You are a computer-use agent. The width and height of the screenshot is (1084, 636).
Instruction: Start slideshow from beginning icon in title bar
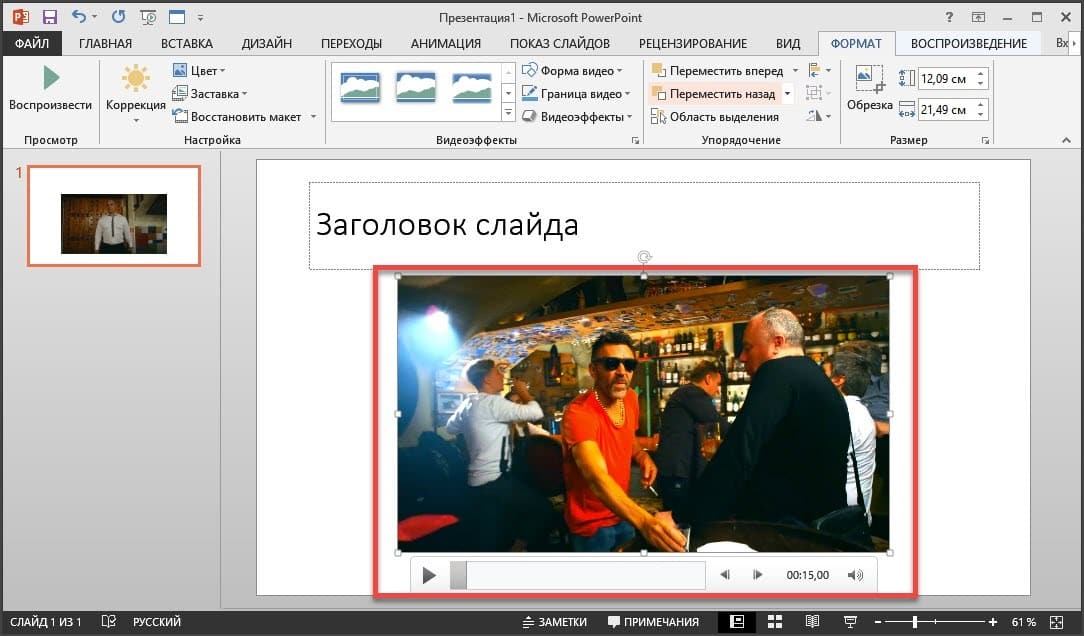(x=148, y=17)
